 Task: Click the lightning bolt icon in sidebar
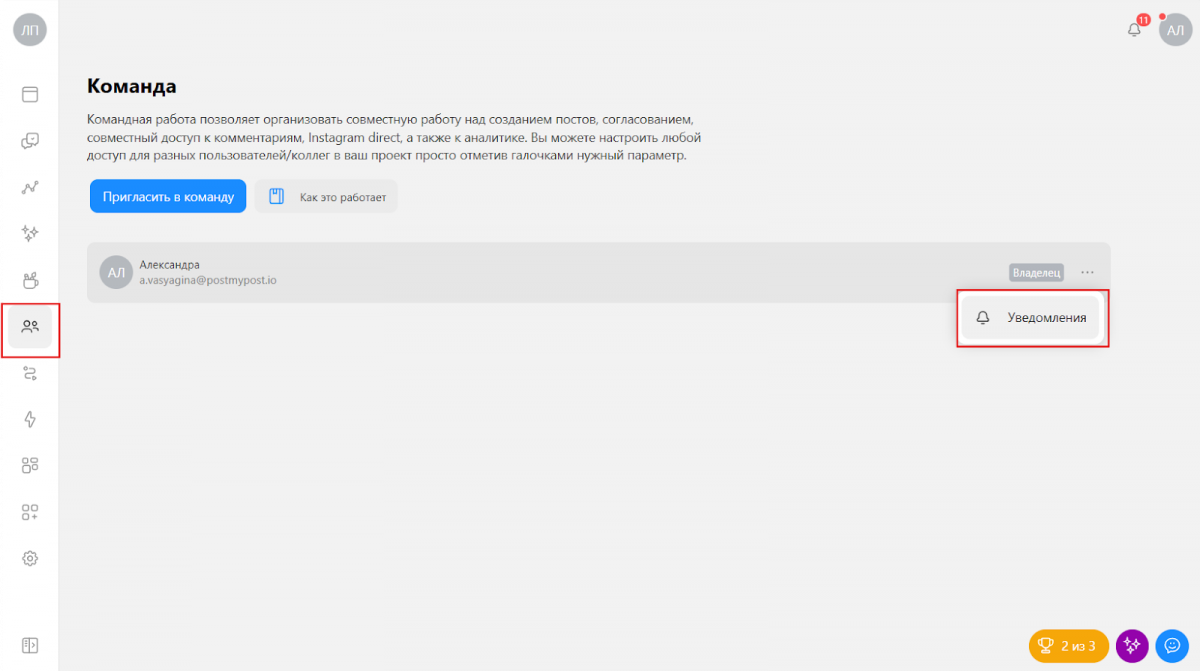pos(30,419)
